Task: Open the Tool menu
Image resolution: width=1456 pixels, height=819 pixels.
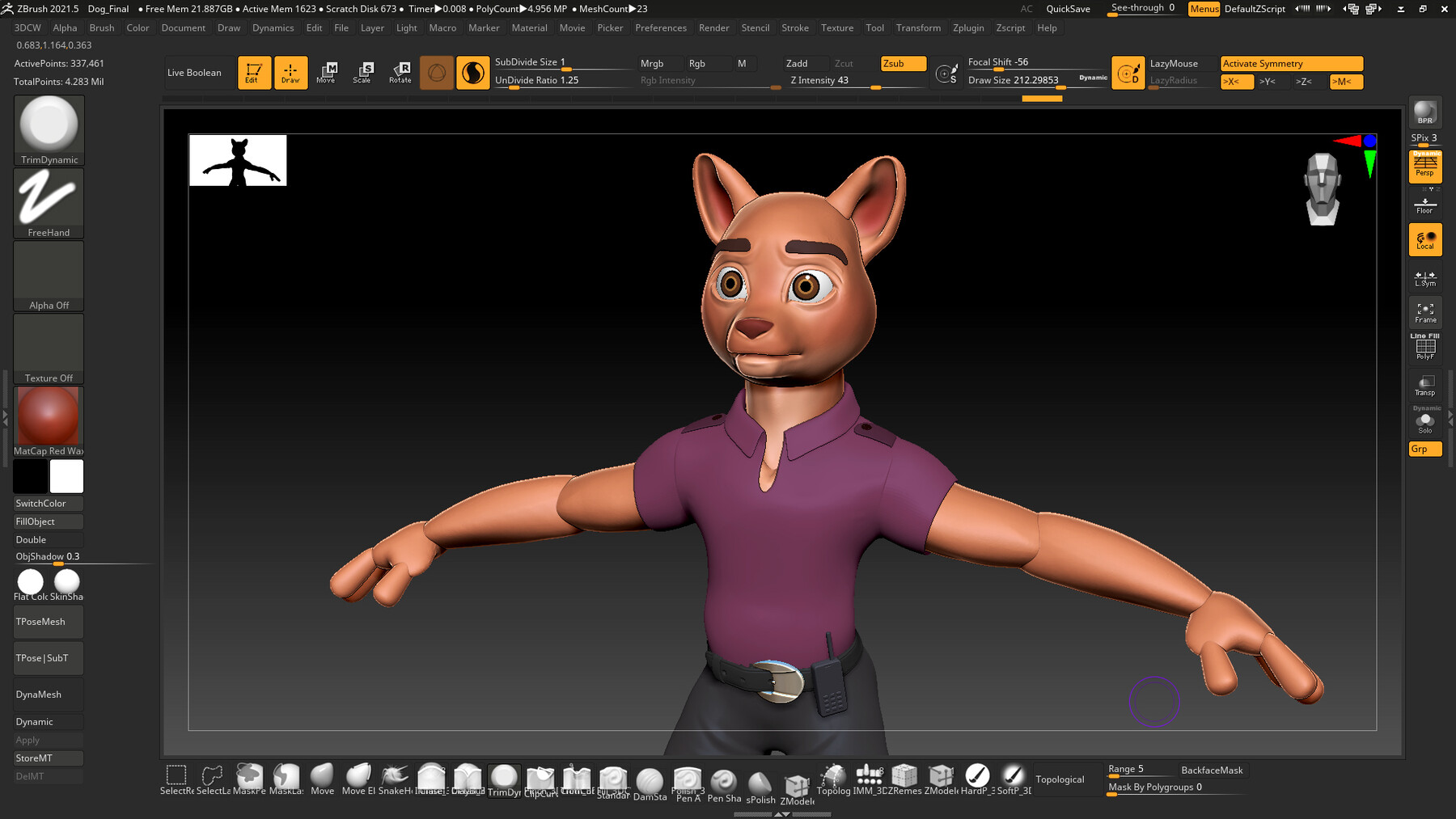Action: click(x=874, y=27)
